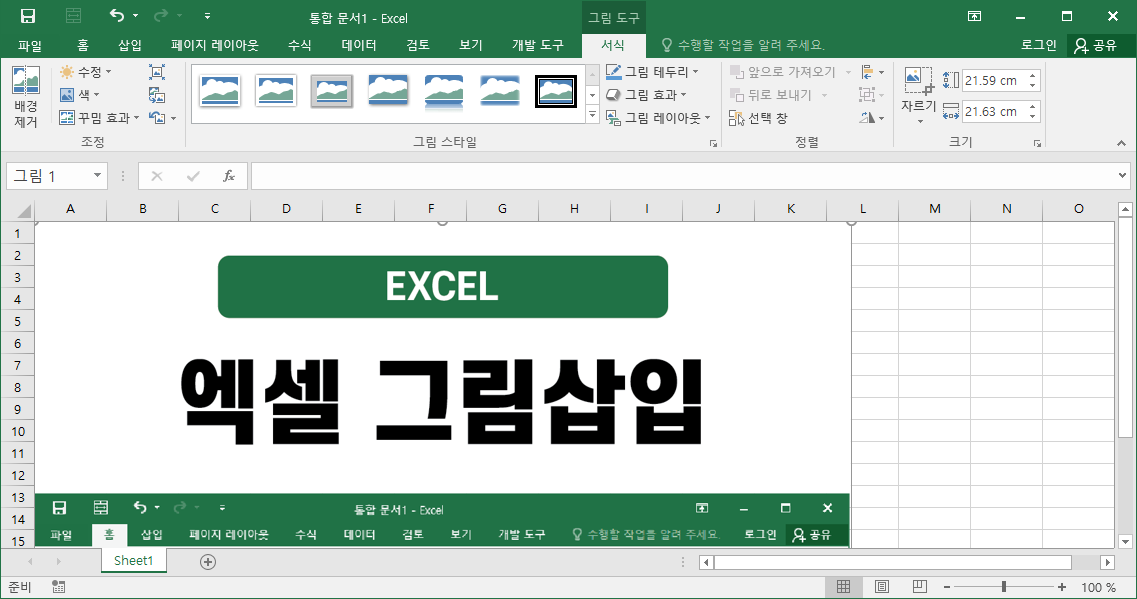Image resolution: width=1137 pixels, height=599 pixels.
Task: Zoom in with the plus button
Action: pos(1062,587)
